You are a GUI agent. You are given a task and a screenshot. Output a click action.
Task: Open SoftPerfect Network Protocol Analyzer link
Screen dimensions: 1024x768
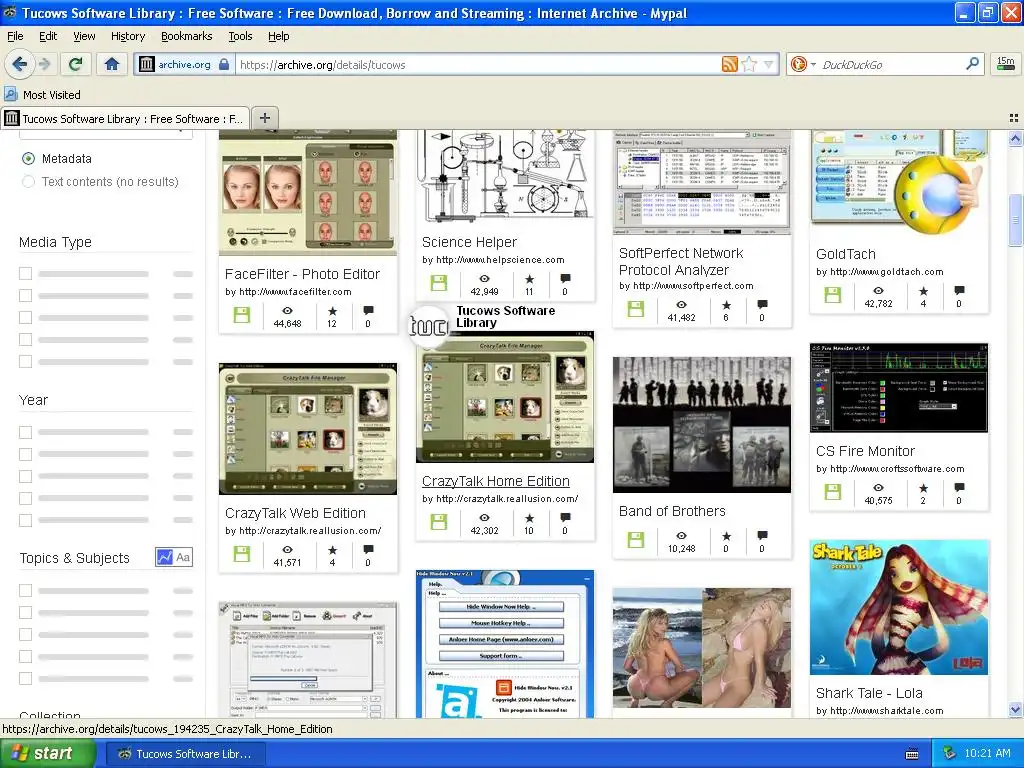[681, 261]
